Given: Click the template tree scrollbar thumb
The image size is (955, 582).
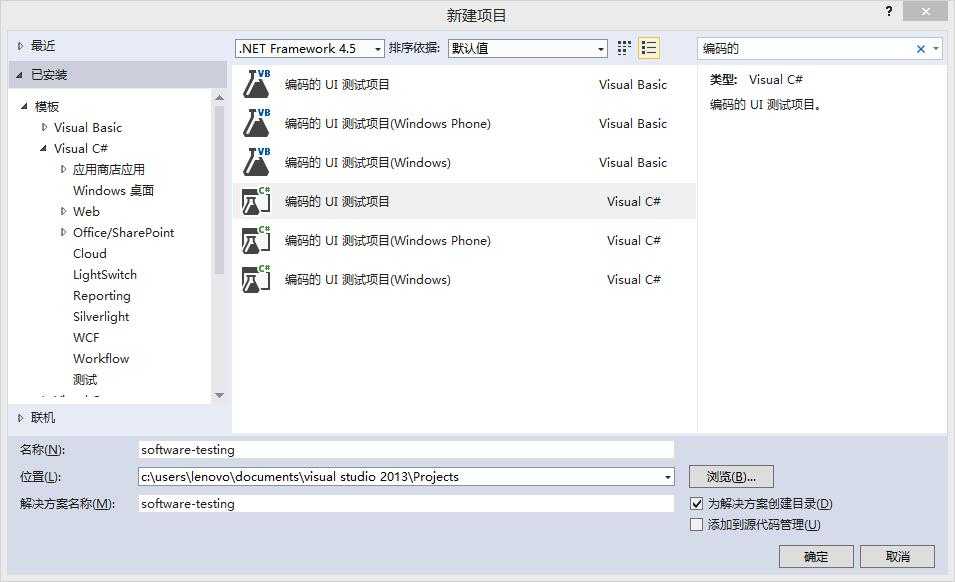Looking at the screenshot, I should click(219, 190).
